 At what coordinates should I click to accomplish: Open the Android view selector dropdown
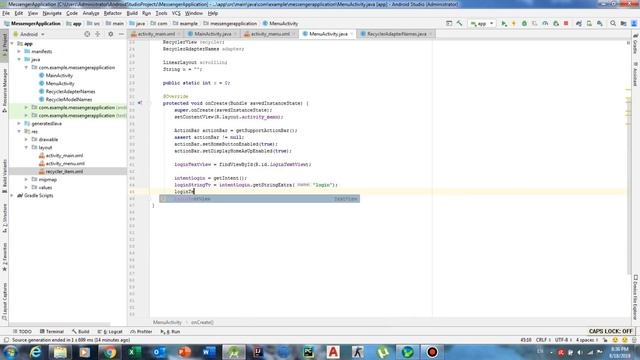[x=29, y=34]
